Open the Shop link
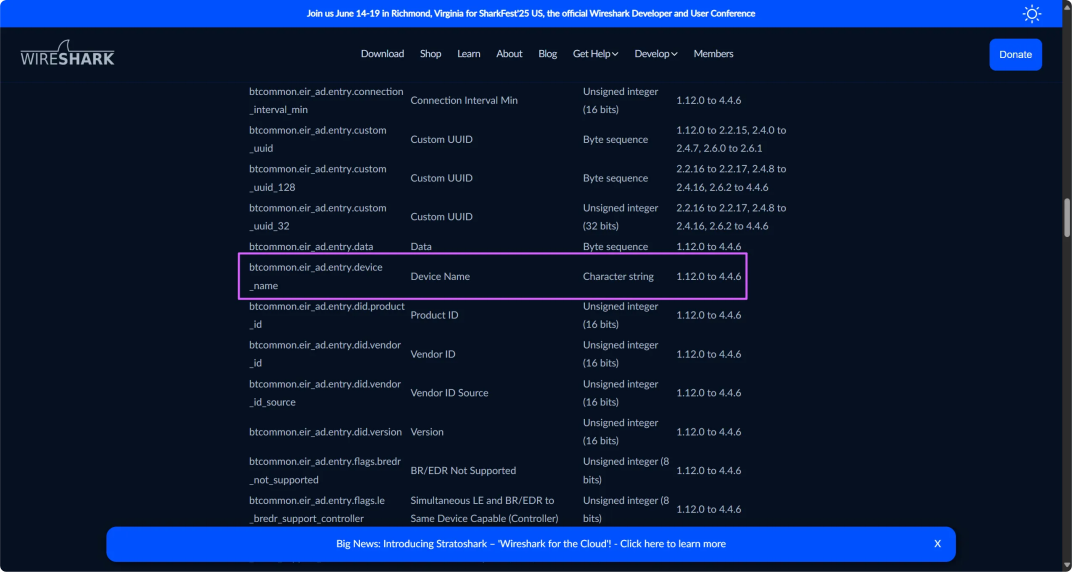1072x572 pixels. (x=431, y=54)
